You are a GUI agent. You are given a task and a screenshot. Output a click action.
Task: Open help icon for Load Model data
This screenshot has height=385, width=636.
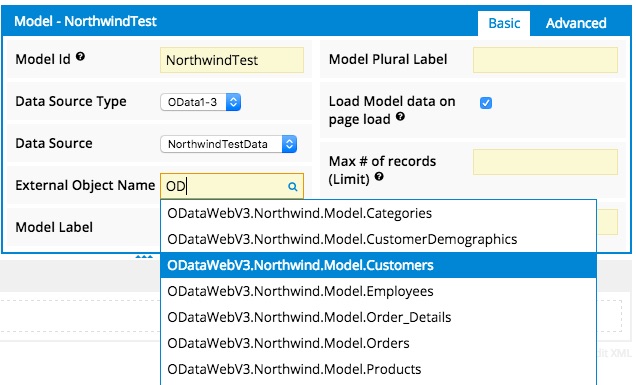click(400, 117)
